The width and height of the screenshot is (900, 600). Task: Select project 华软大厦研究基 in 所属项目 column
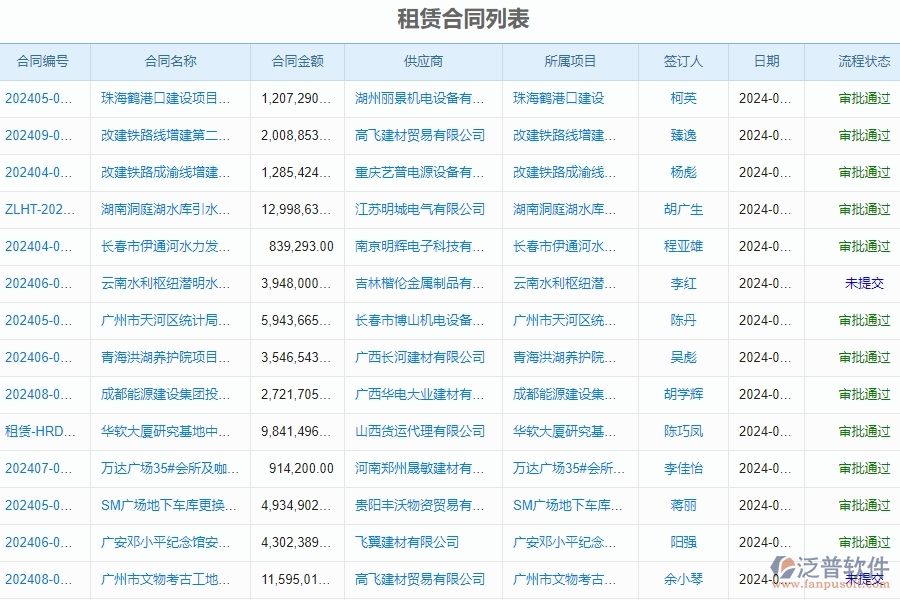coord(567,431)
